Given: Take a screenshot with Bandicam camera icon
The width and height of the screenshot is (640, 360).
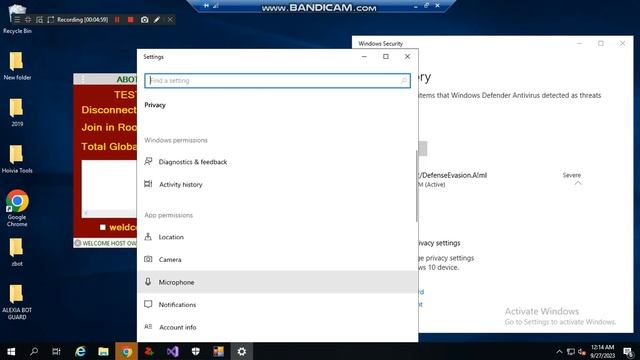Looking at the screenshot, I should coord(144,20).
